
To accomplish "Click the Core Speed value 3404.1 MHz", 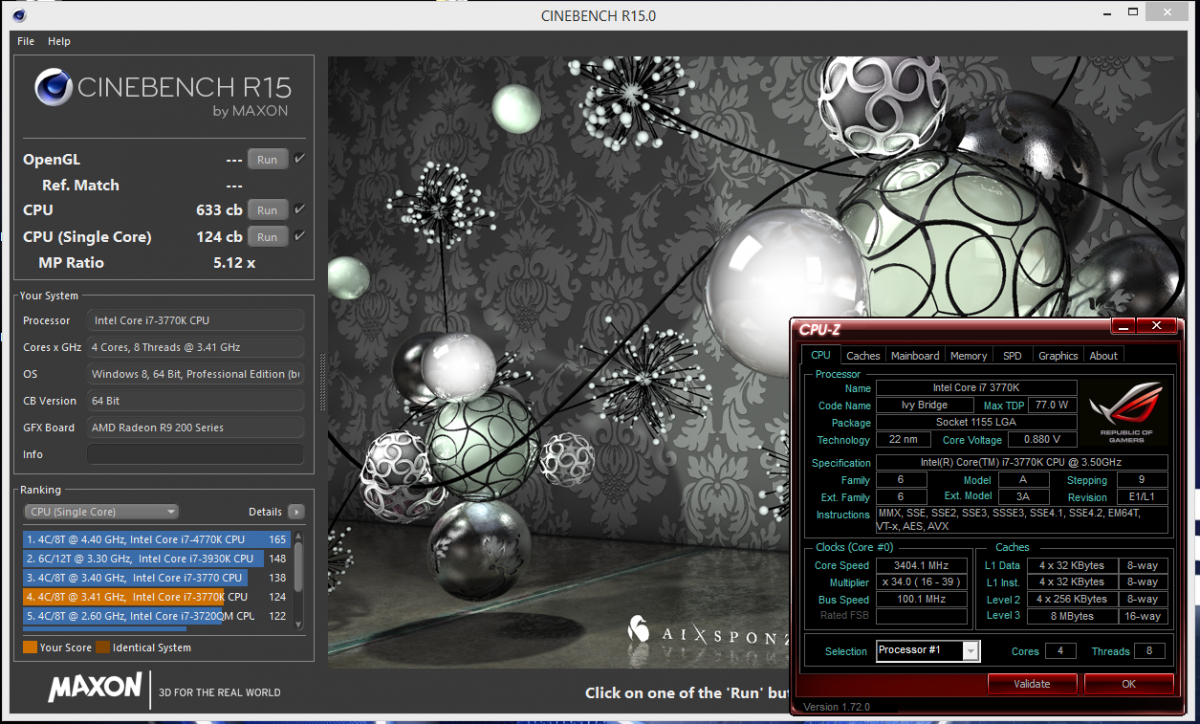I will [x=921, y=565].
